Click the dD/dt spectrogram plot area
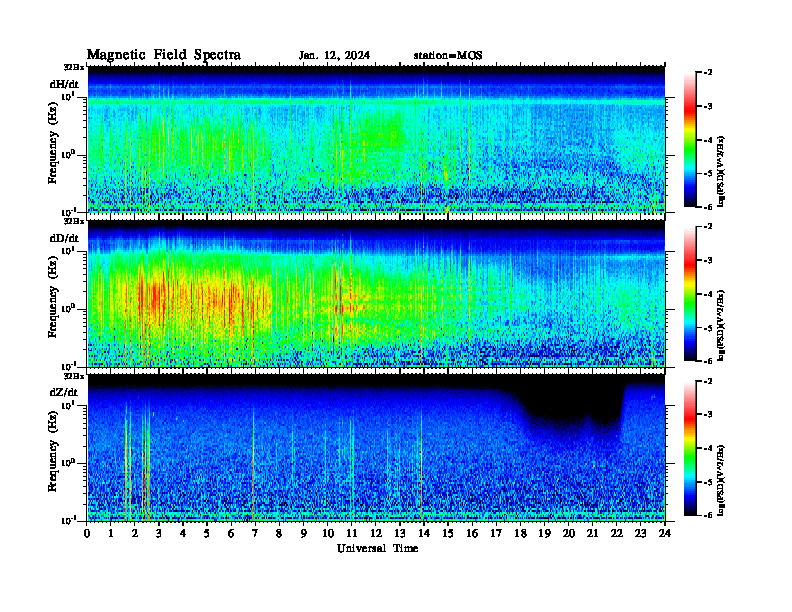 pyautogui.click(x=376, y=293)
